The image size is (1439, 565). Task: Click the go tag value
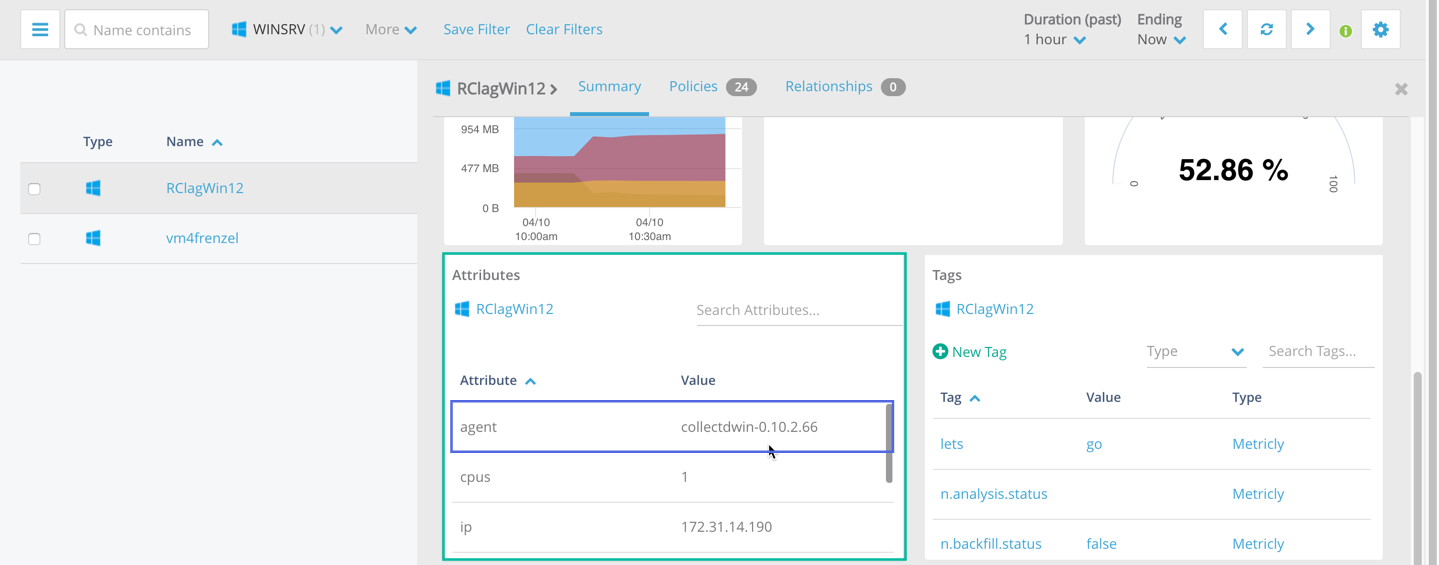1094,444
